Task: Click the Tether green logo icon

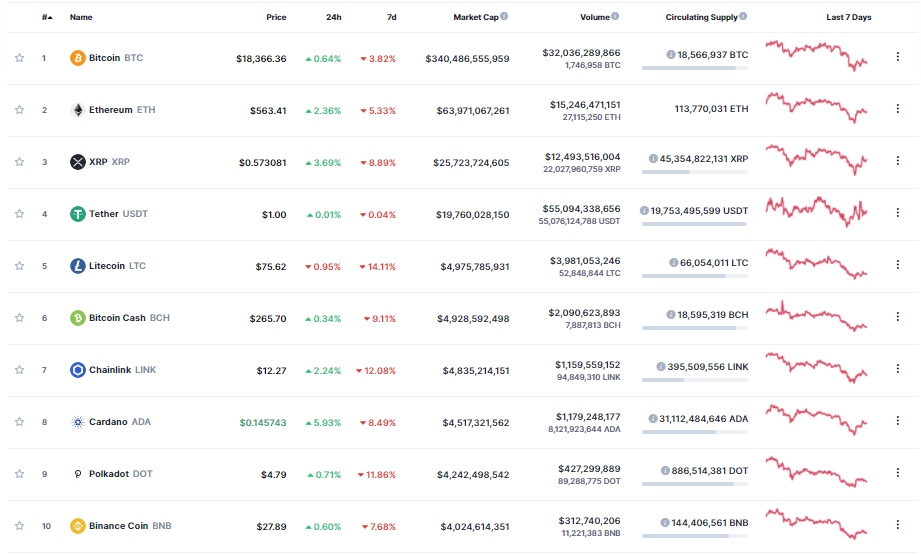Action: (78, 214)
